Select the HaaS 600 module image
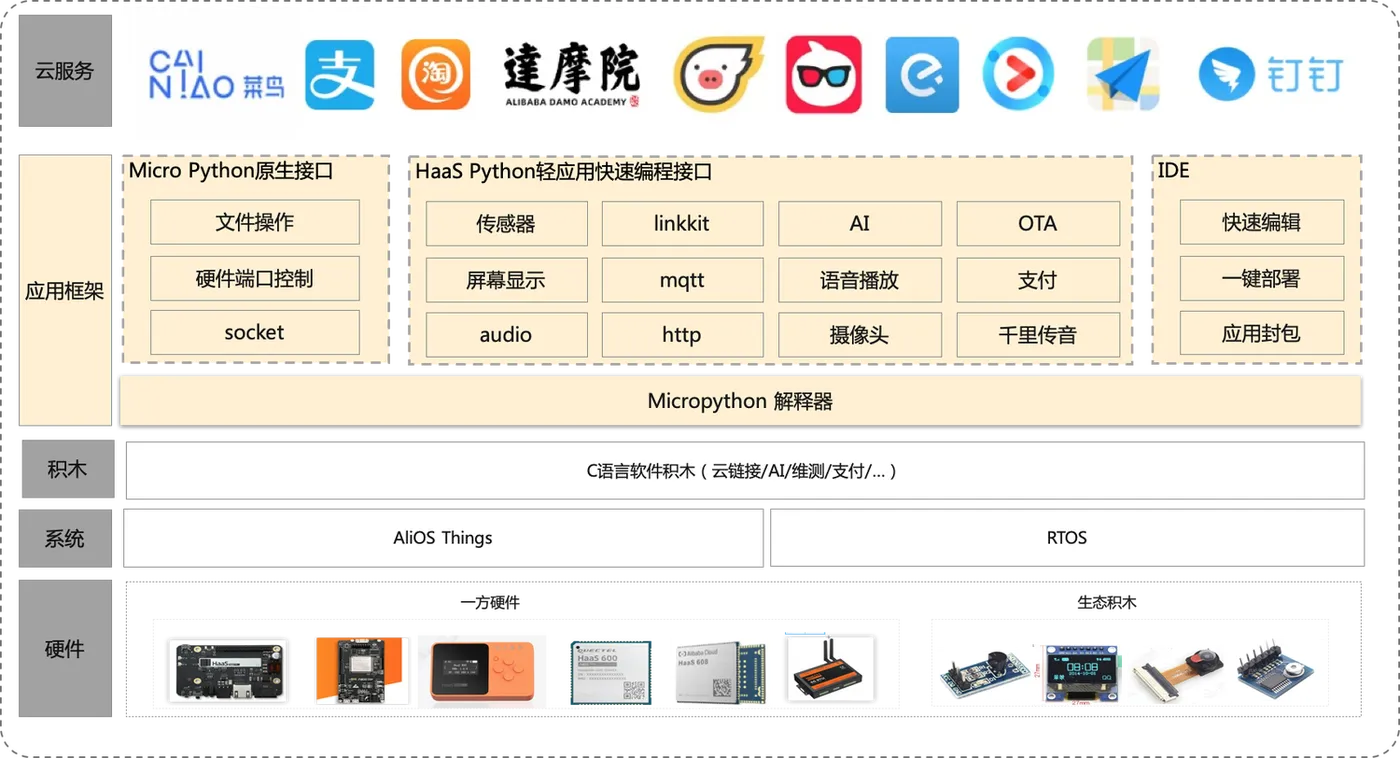 coord(611,671)
